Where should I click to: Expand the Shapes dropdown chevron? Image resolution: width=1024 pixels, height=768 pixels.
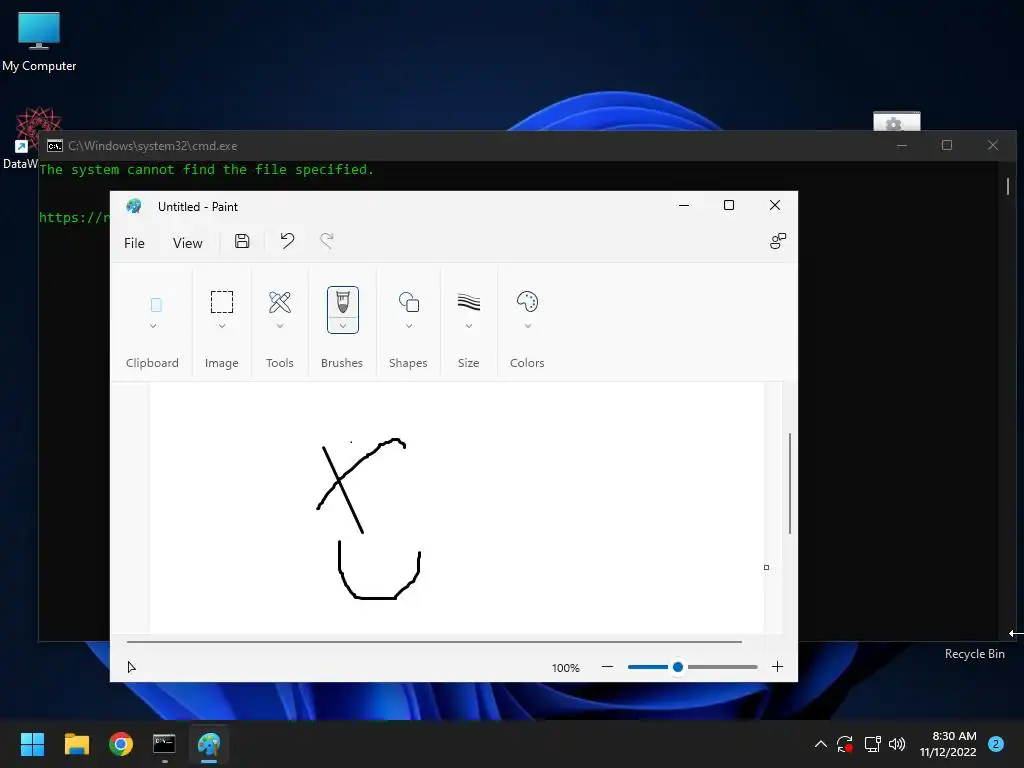tap(409, 326)
